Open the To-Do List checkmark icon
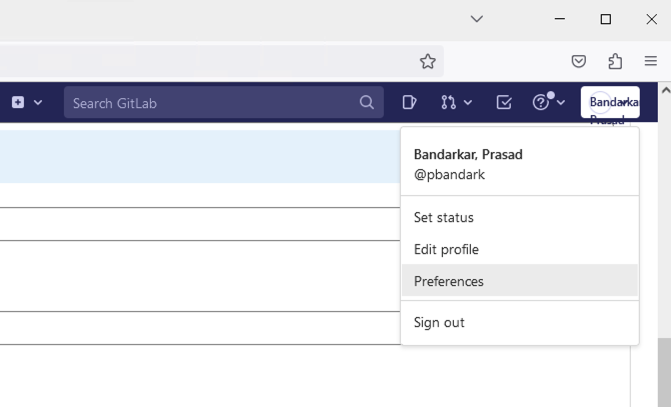671x407 pixels. click(504, 102)
